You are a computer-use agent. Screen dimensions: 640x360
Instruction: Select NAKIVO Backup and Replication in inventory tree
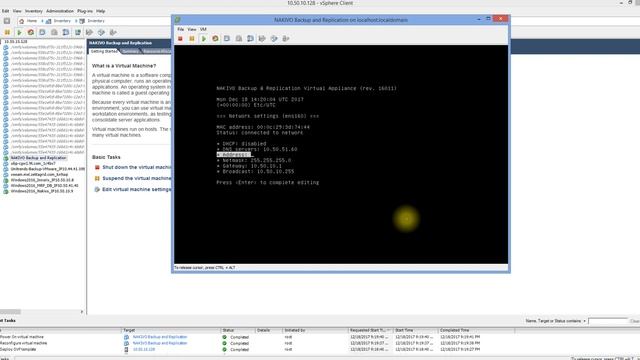[x=38, y=158]
